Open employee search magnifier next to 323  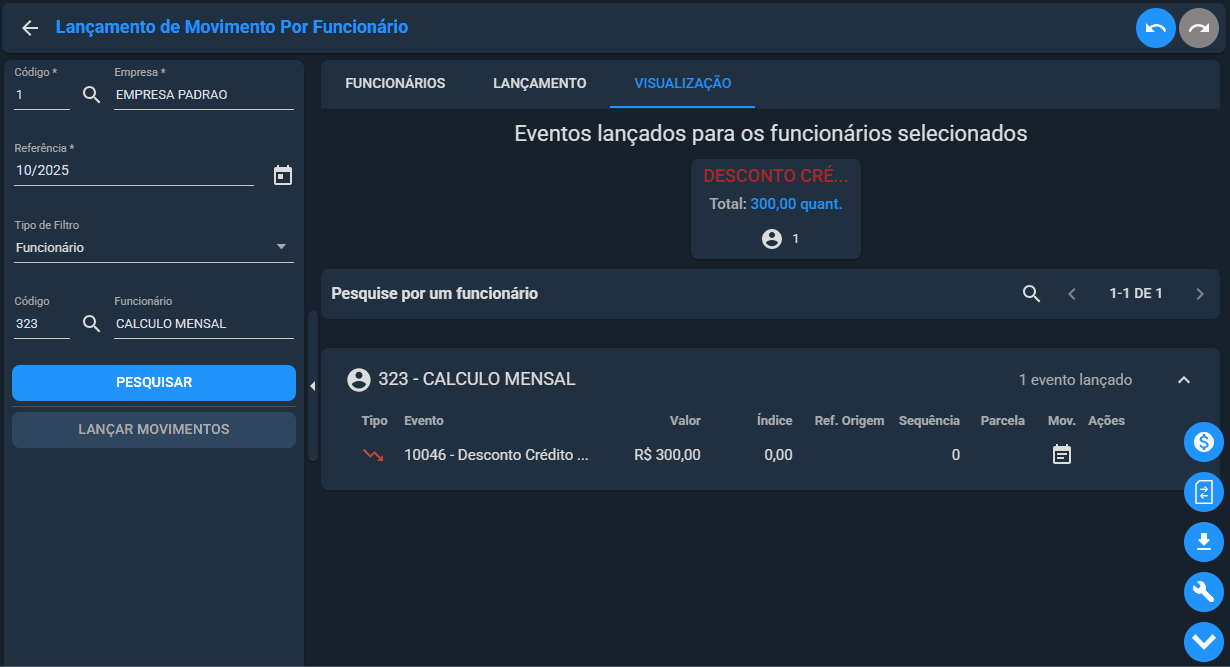click(92, 323)
